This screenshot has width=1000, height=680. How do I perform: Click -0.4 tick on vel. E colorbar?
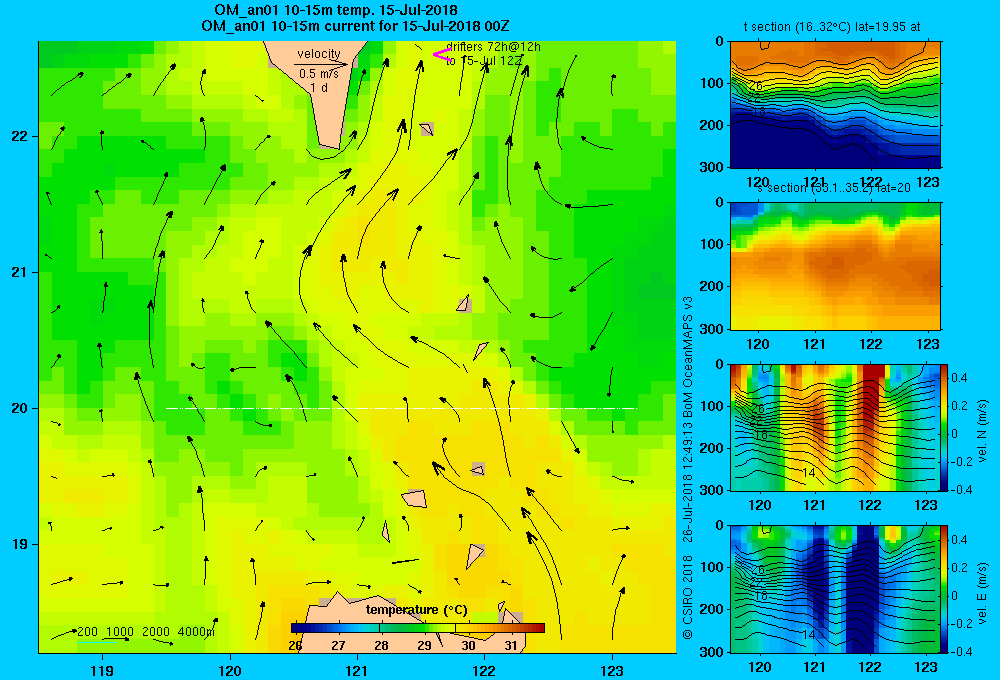(x=962, y=651)
